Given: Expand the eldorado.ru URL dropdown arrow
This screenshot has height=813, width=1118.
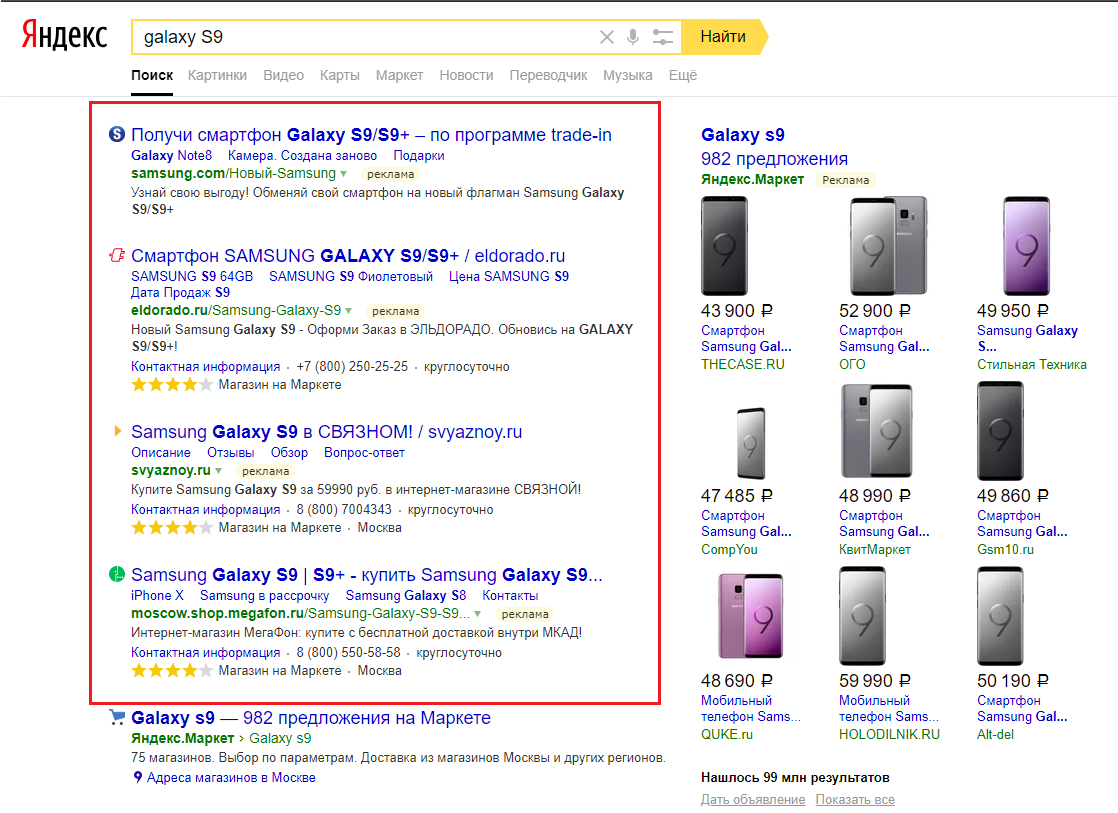Looking at the screenshot, I should [x=349, y=311].
